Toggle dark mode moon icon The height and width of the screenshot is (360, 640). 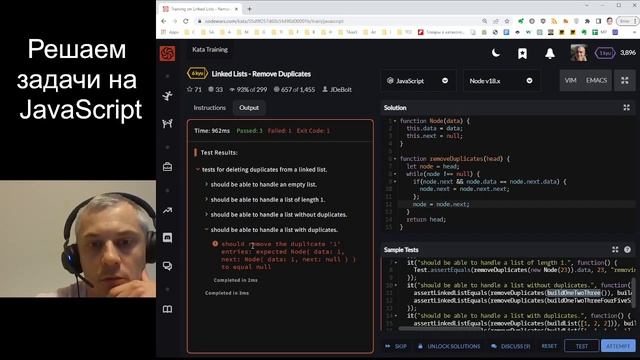click(496, 53)
